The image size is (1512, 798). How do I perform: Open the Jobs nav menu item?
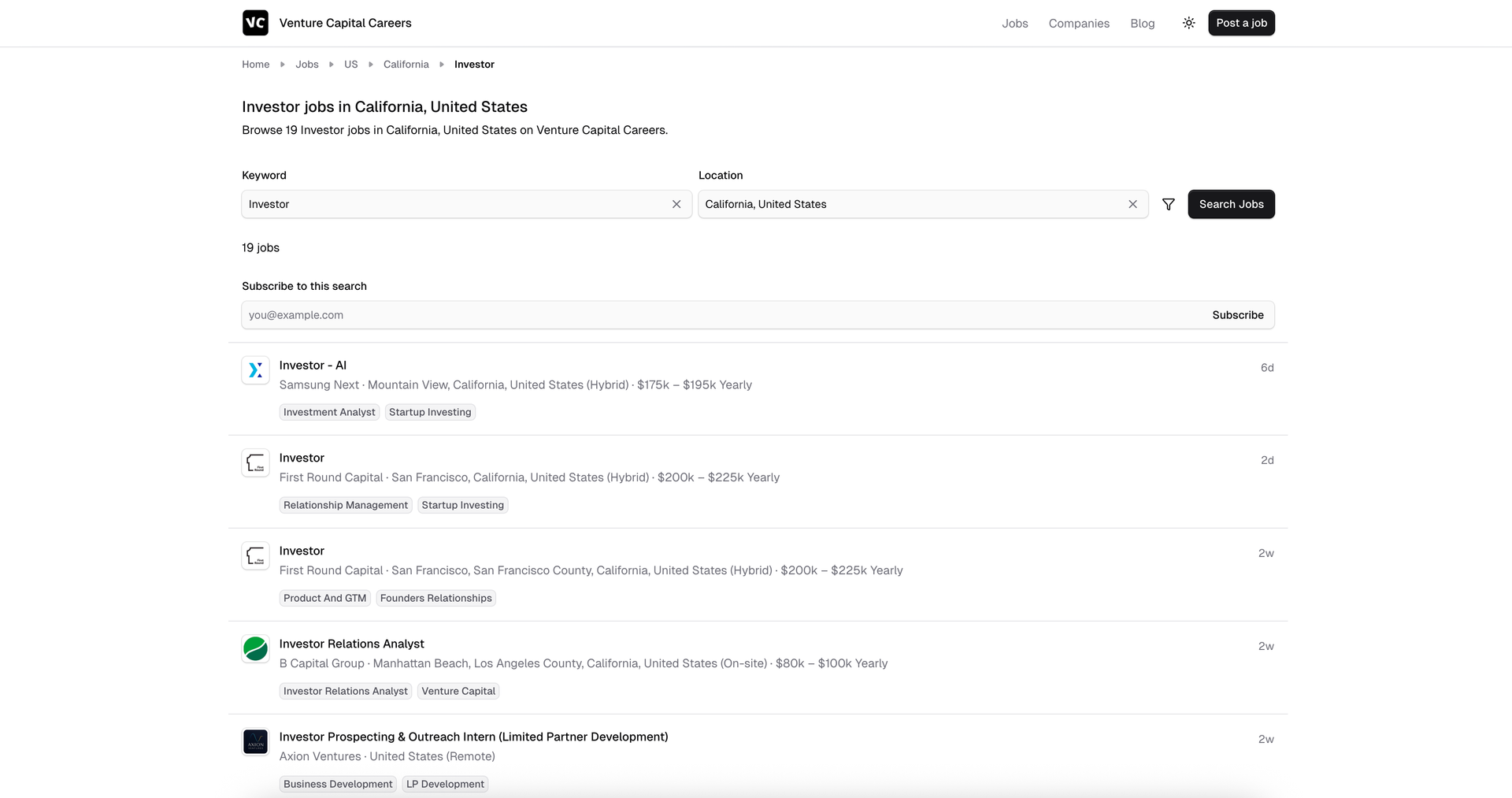[1014, 24]
